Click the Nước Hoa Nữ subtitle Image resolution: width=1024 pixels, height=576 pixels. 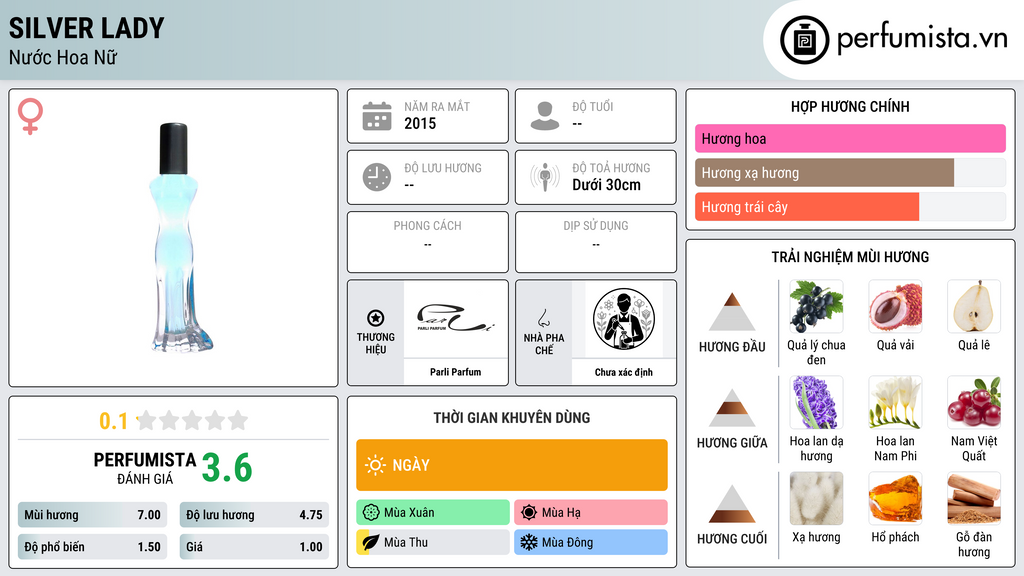(x=63, y=57)
